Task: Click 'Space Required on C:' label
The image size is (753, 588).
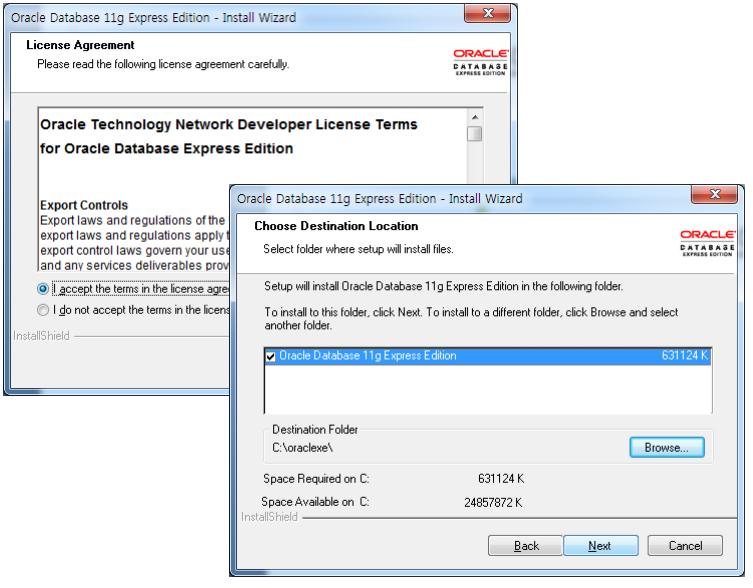Action: coord(316,479)
